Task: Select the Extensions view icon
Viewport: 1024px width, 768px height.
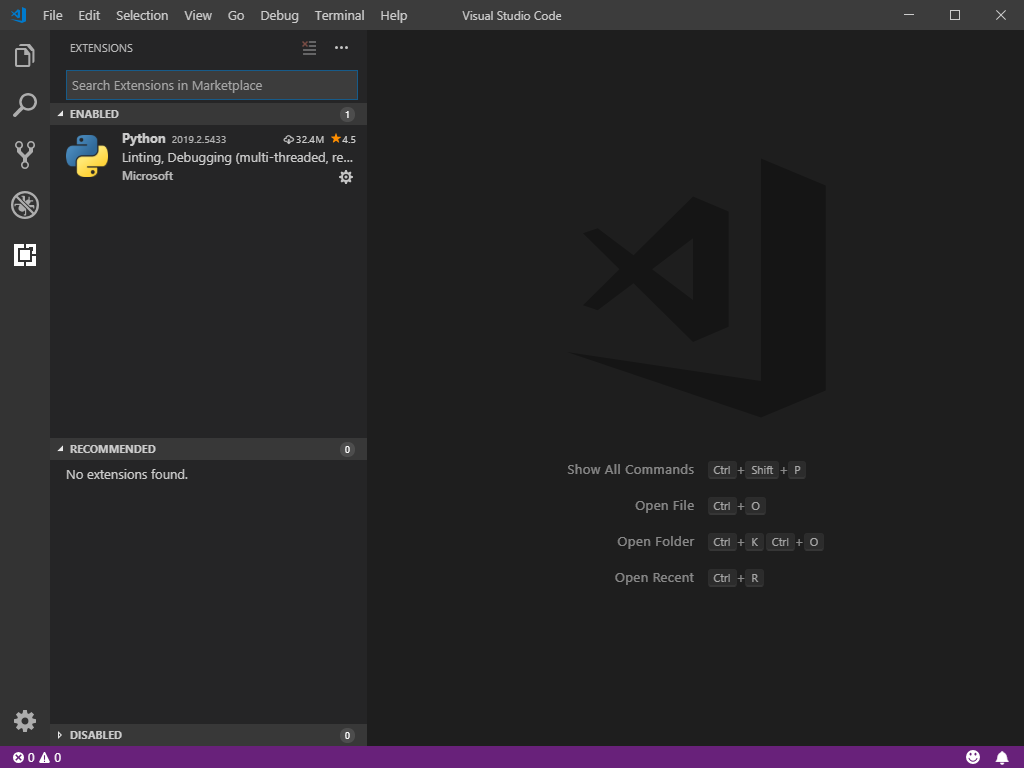Action: coord(25,255)
